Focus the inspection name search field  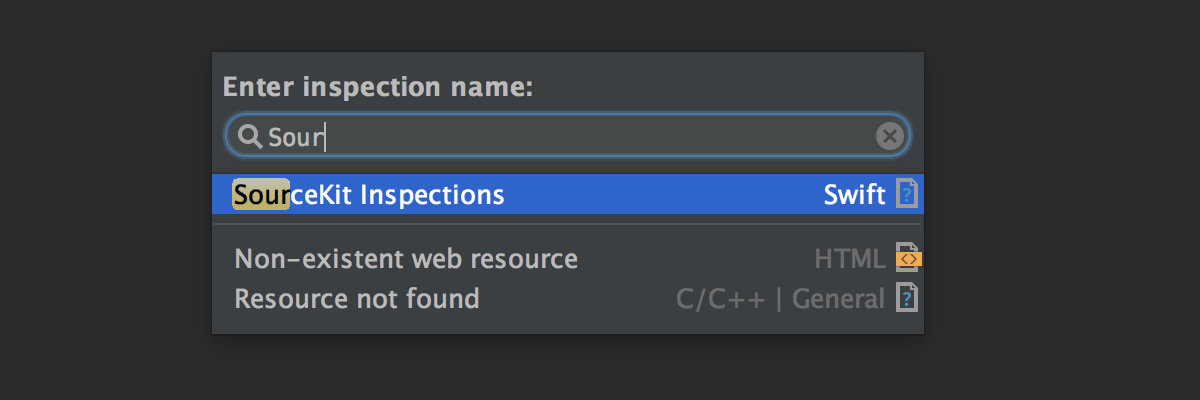coord(600,136)
